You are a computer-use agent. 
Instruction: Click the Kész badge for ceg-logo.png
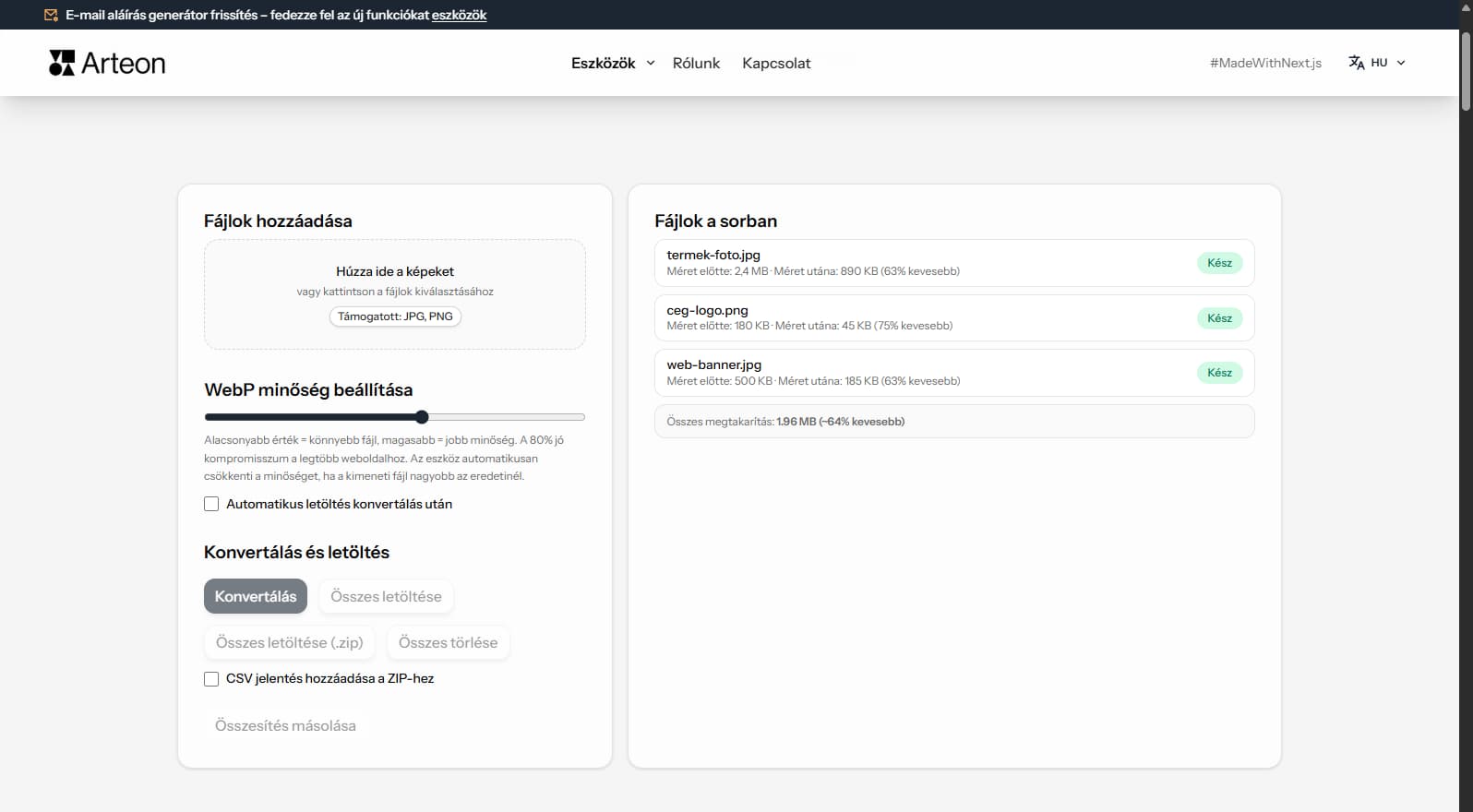[x=1219, y=318]
